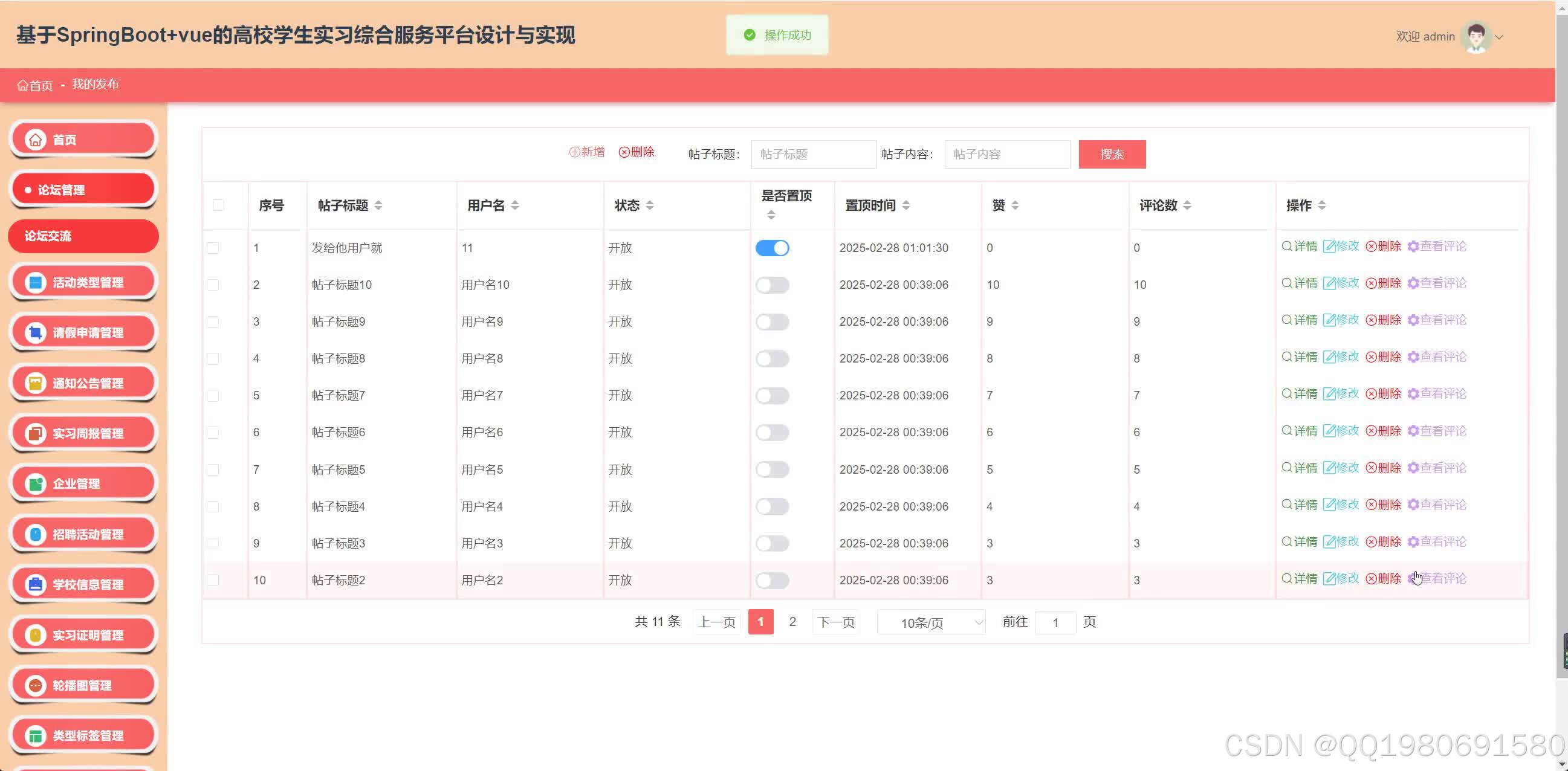
Task: Click the 搜索 search button
Action: [x=1112, y=154]
